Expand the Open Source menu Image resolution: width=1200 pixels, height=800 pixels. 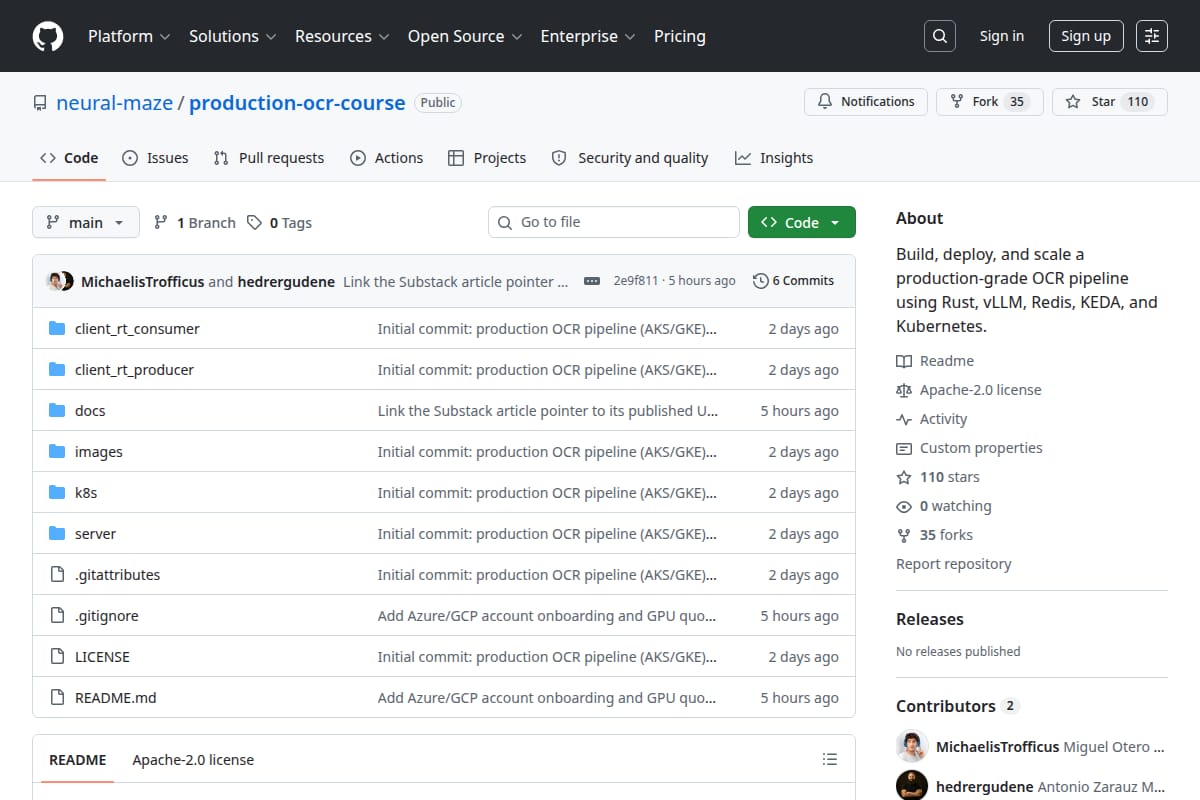(x=465, y=36)
